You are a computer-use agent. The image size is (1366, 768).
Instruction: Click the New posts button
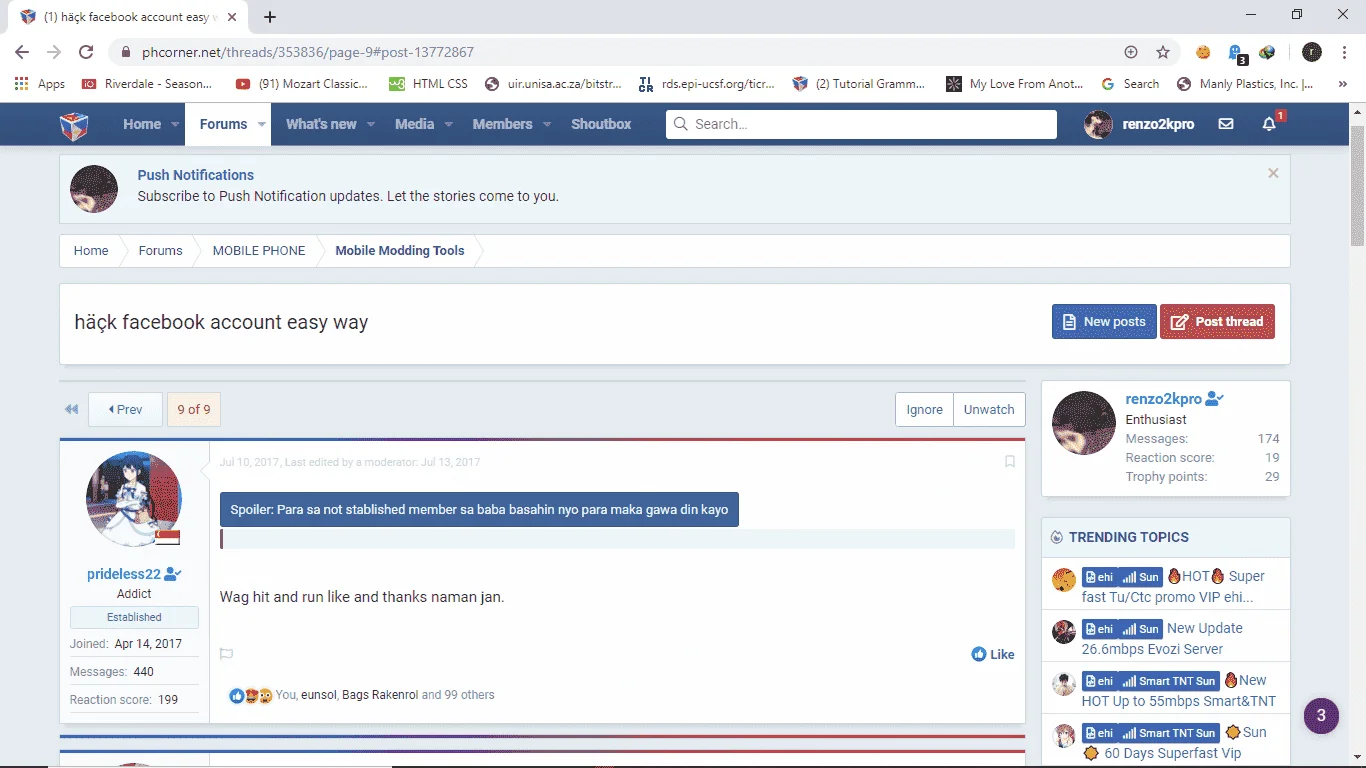click(1104, 322)
